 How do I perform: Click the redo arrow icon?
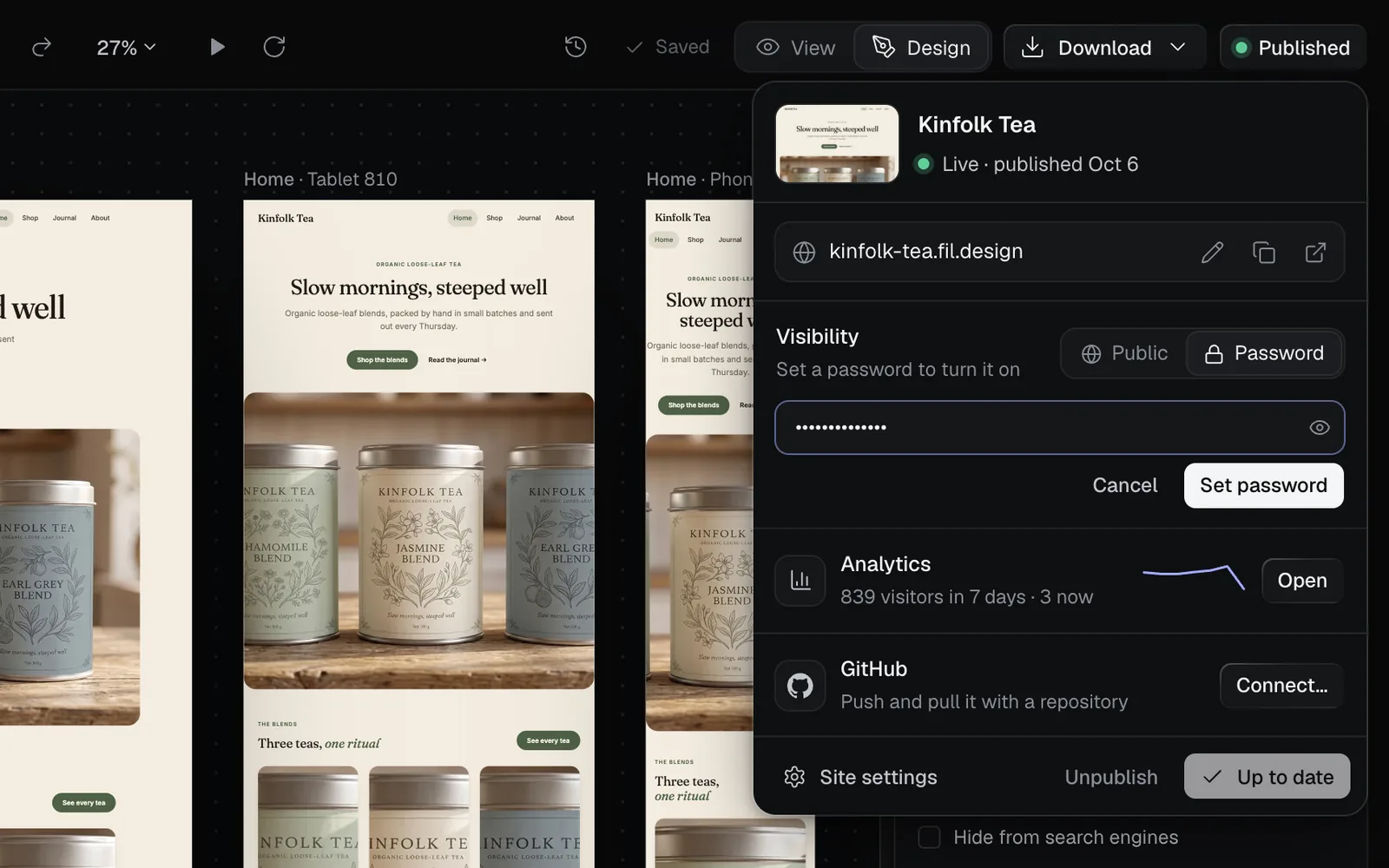pyautogui.click(x=42, y=47)
